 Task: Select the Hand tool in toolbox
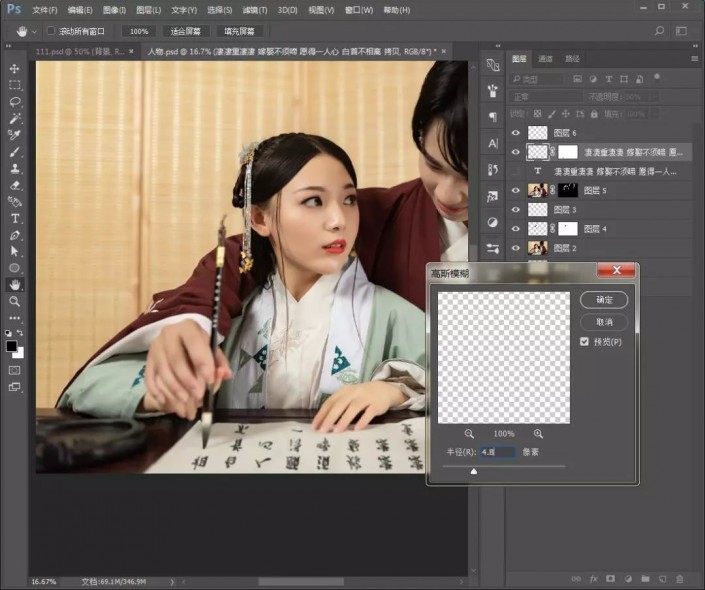click(15, 285)
